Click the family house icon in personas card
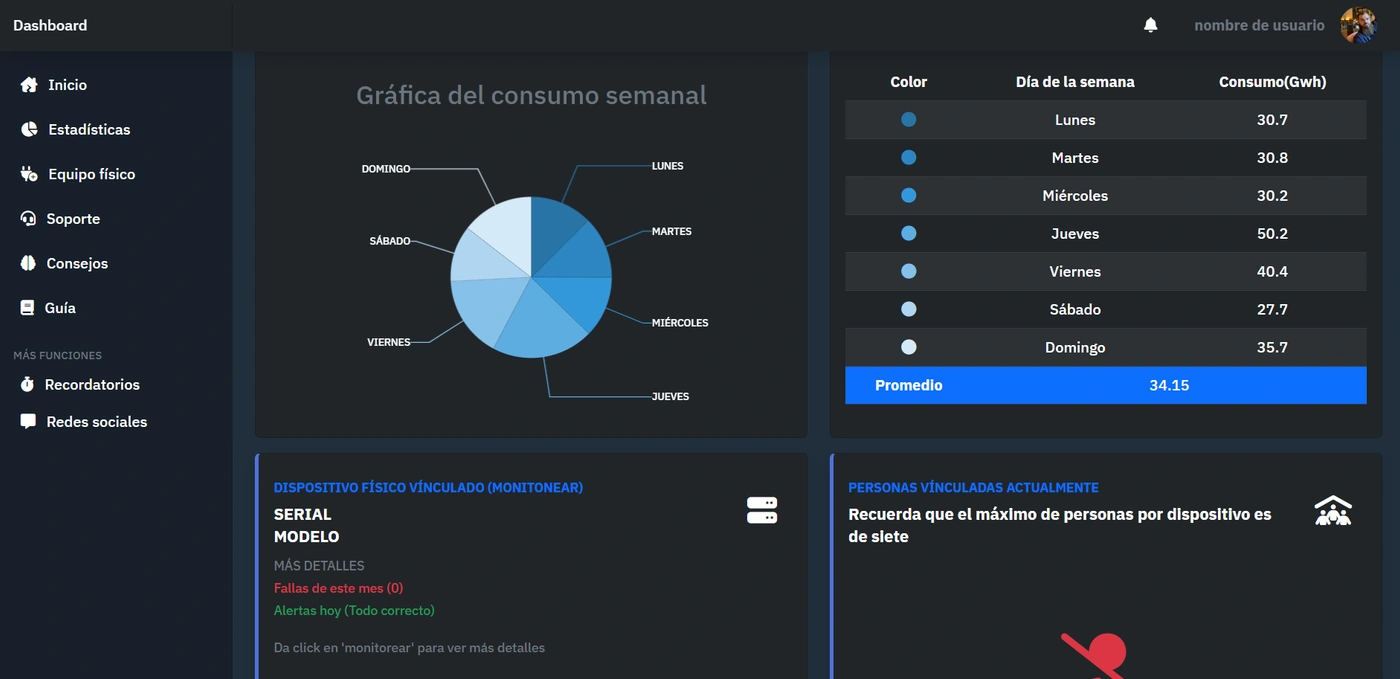Screen dimensions: 1400x679 pos(1332,511)
